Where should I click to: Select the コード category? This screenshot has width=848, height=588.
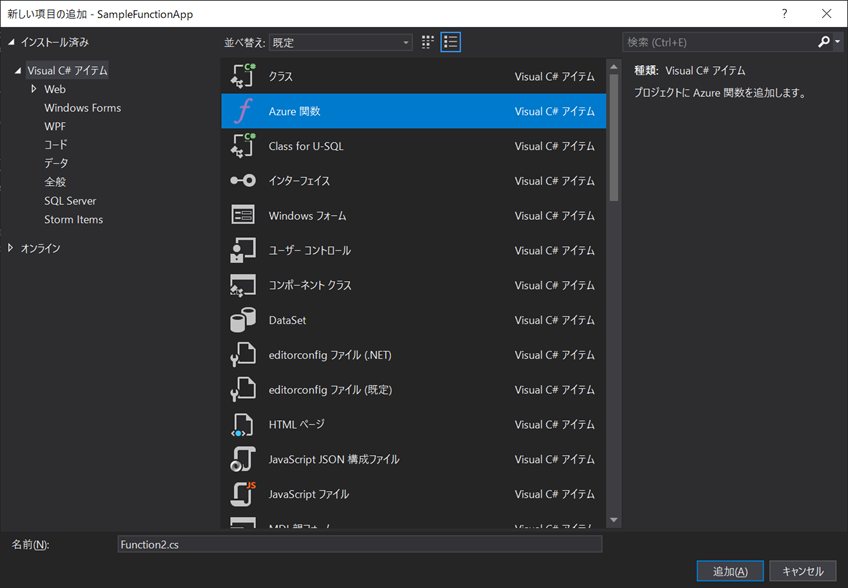(x=56, y=144)
